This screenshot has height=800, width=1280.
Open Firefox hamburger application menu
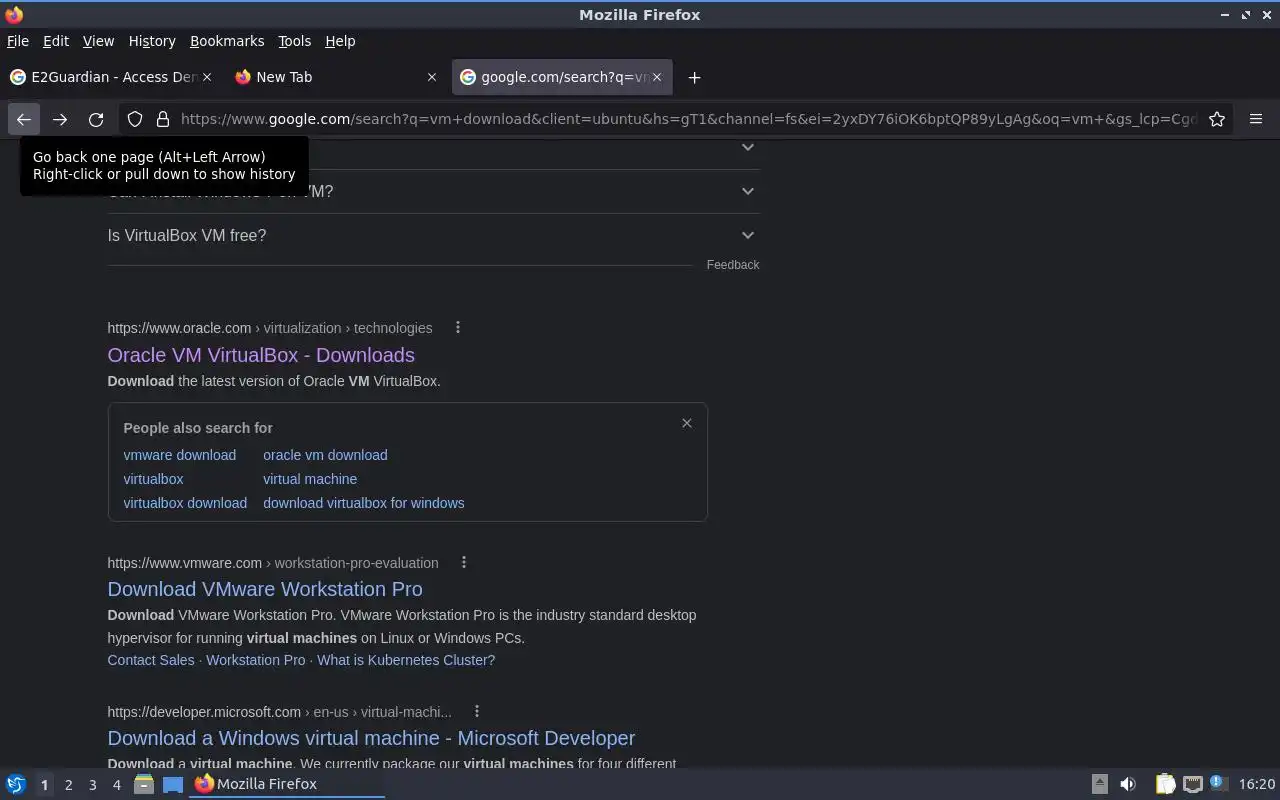(x=1256, y=119)
